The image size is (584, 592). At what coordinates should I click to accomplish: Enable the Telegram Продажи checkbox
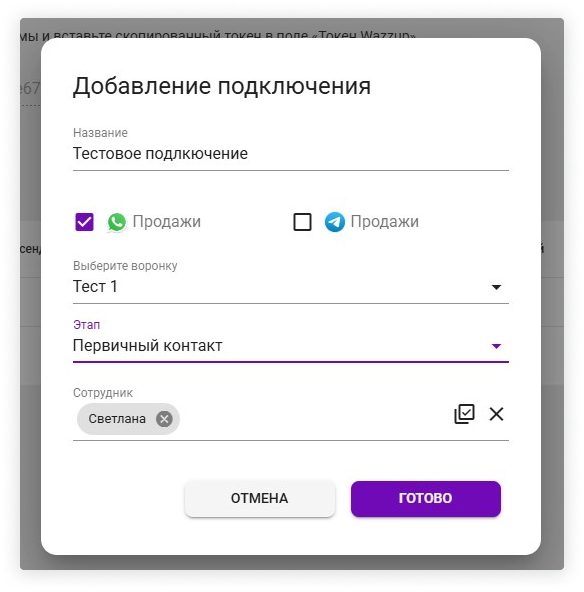click(302, 222)
